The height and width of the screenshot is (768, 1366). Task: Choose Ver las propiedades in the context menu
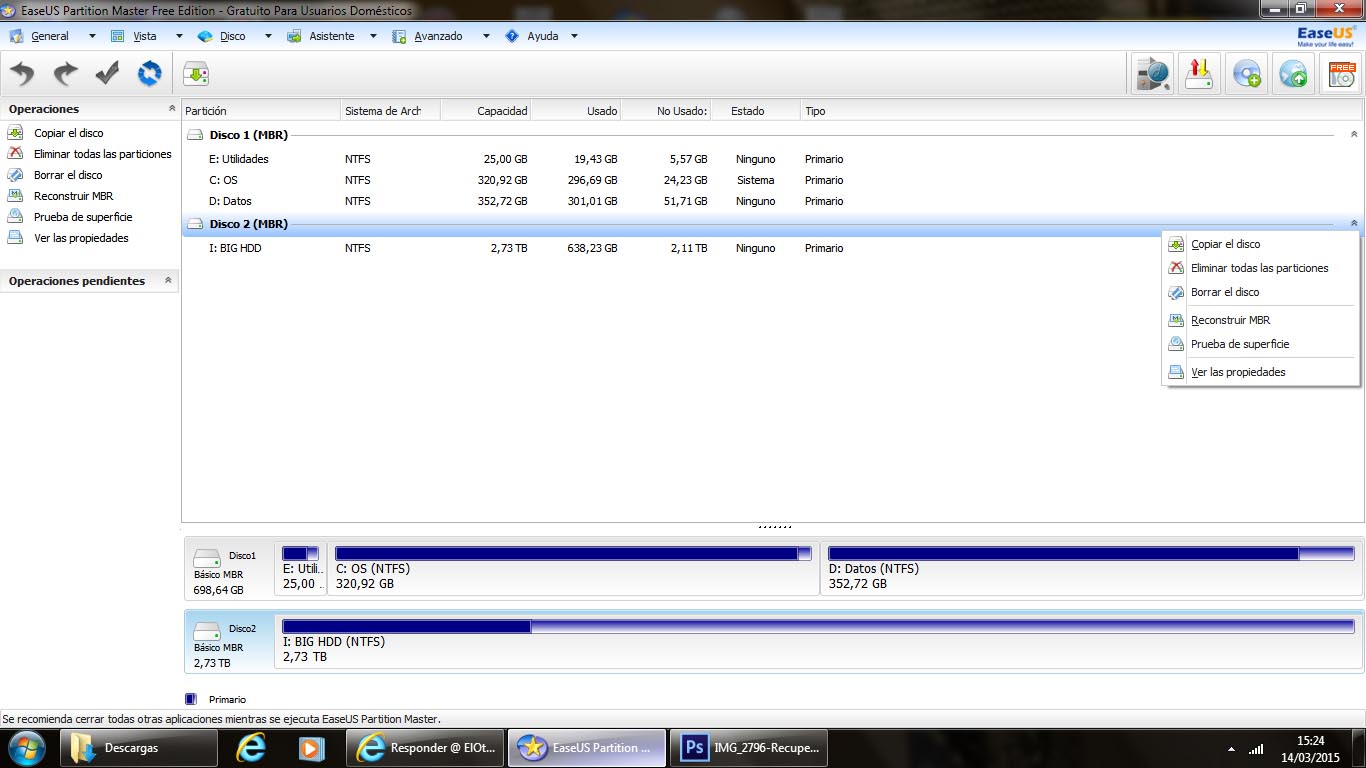pos(1261,372)
